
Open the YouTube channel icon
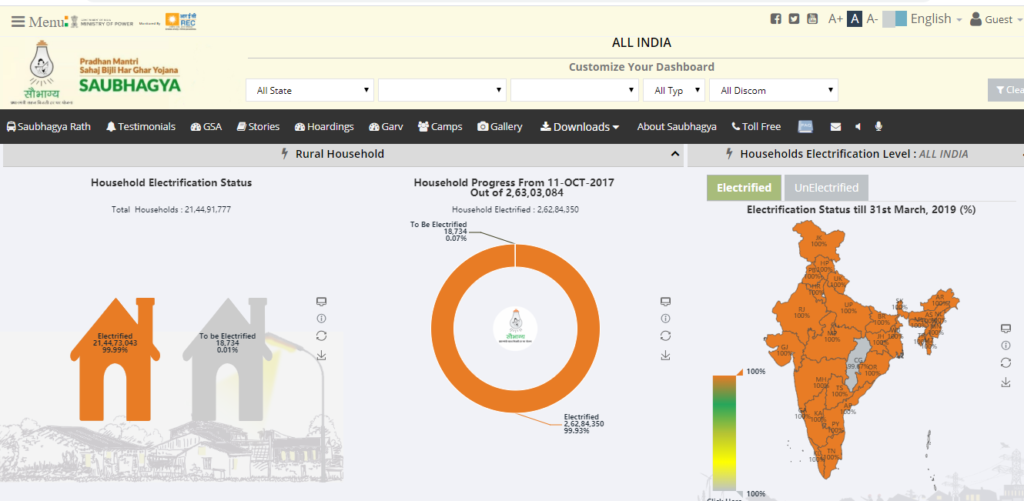(x=812, y=19)
